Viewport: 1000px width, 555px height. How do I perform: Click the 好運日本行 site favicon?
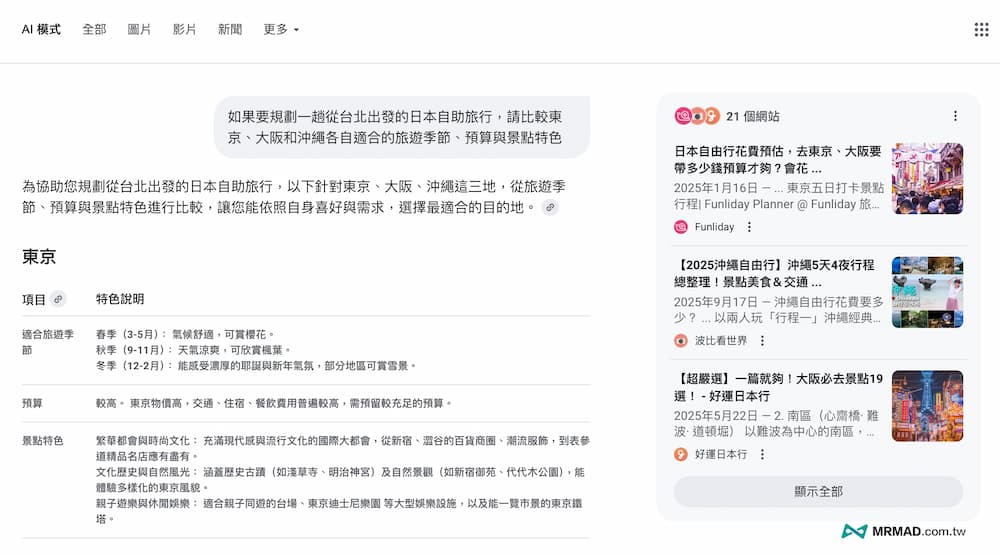pos(681,455)
